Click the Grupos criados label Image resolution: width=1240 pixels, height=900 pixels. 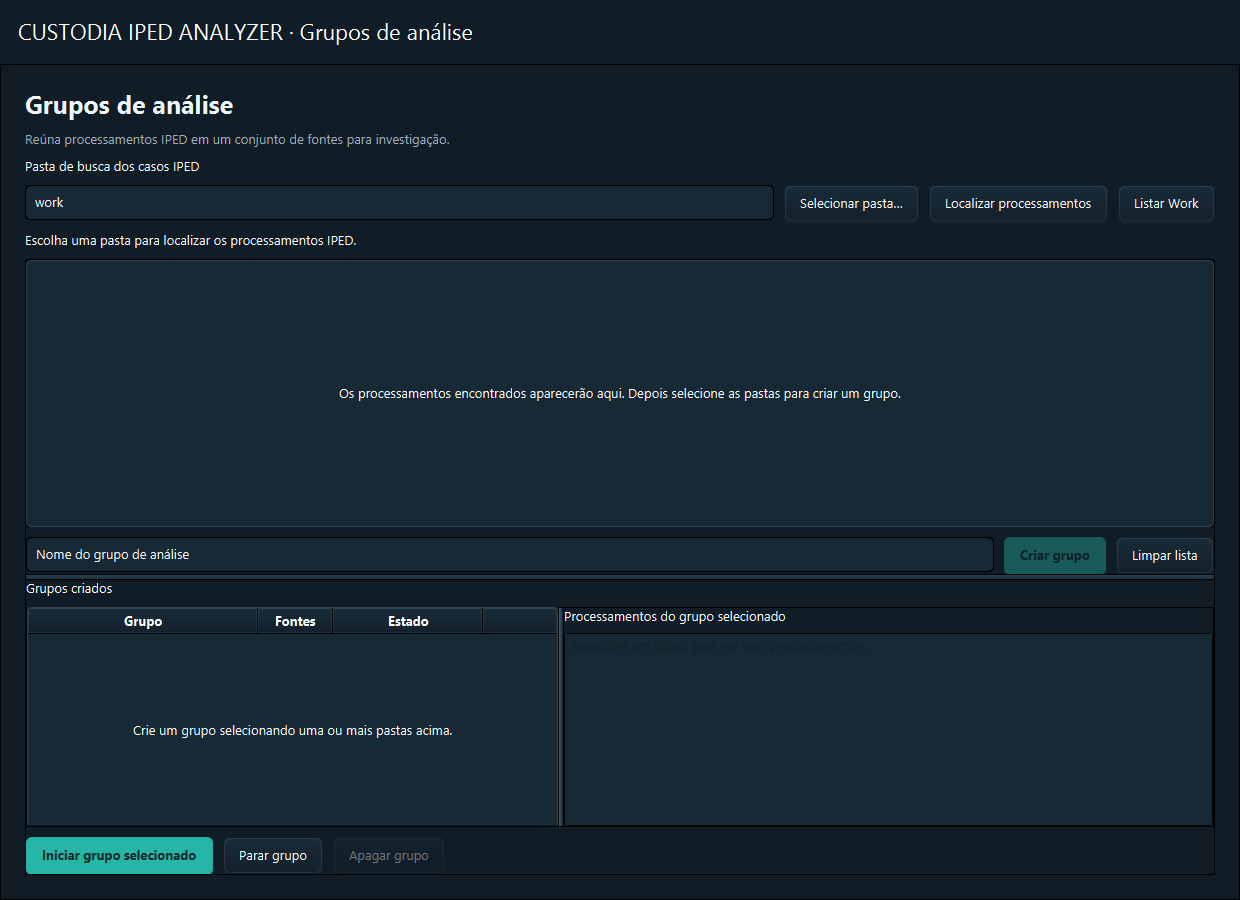(x=69, y=589)
